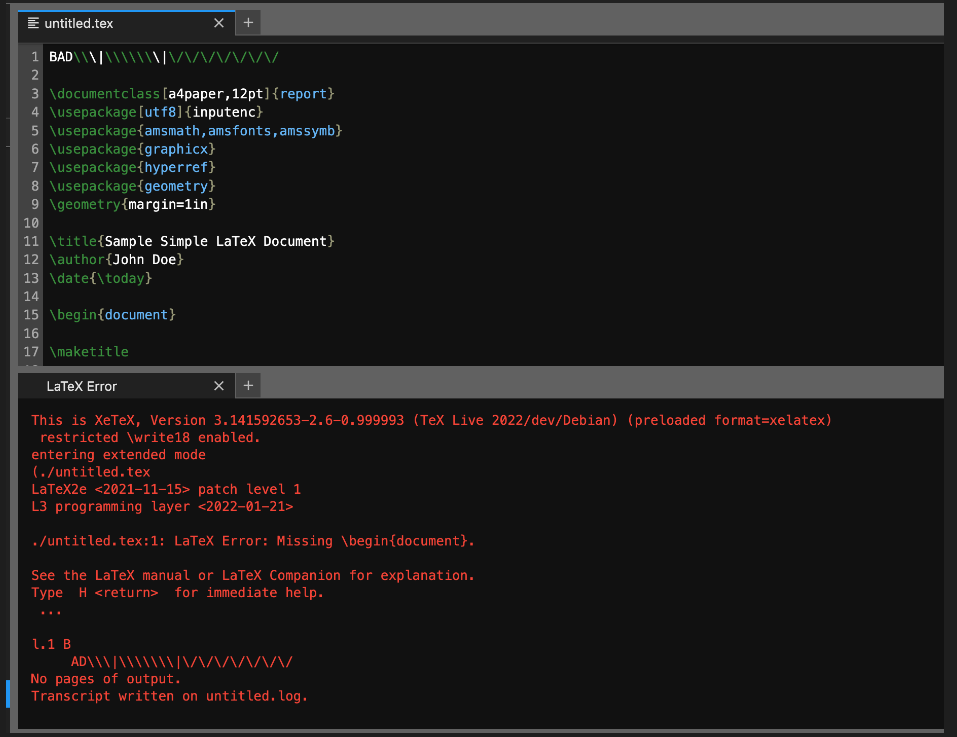Click margin=1in geometry setting
957x737 pixels.
[x=168, y=204]
